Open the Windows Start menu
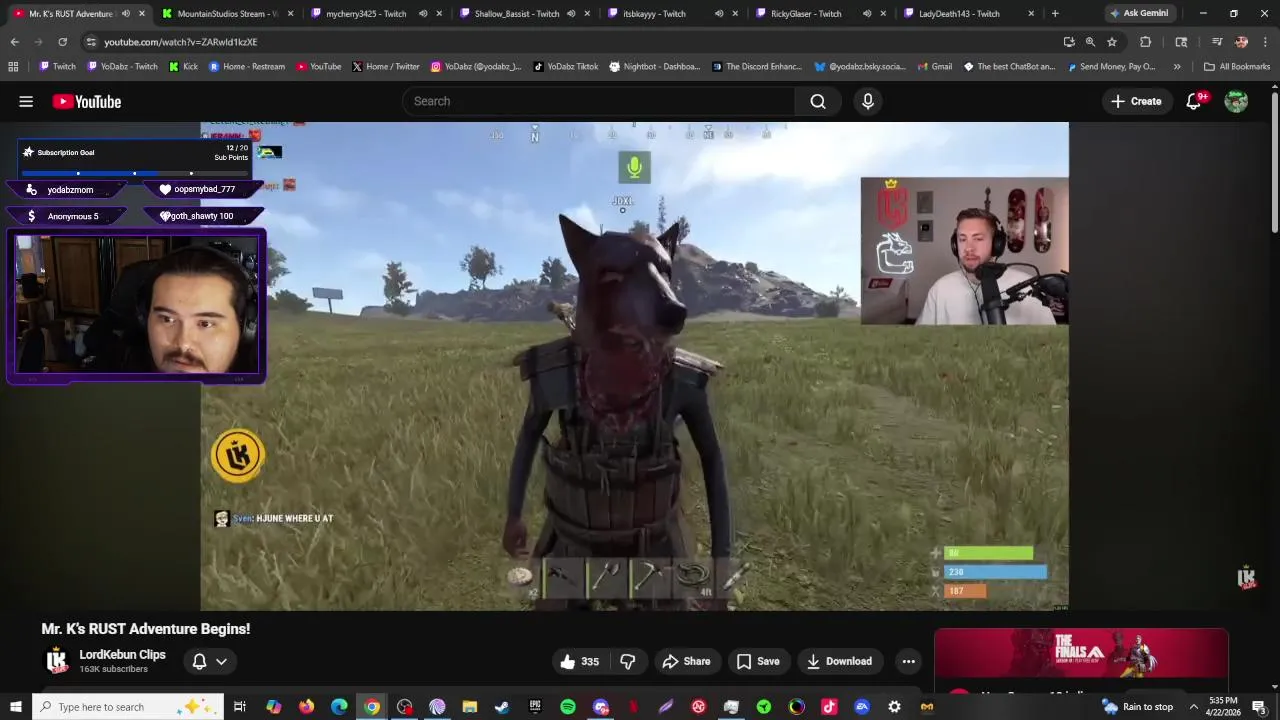 point(15,707)
